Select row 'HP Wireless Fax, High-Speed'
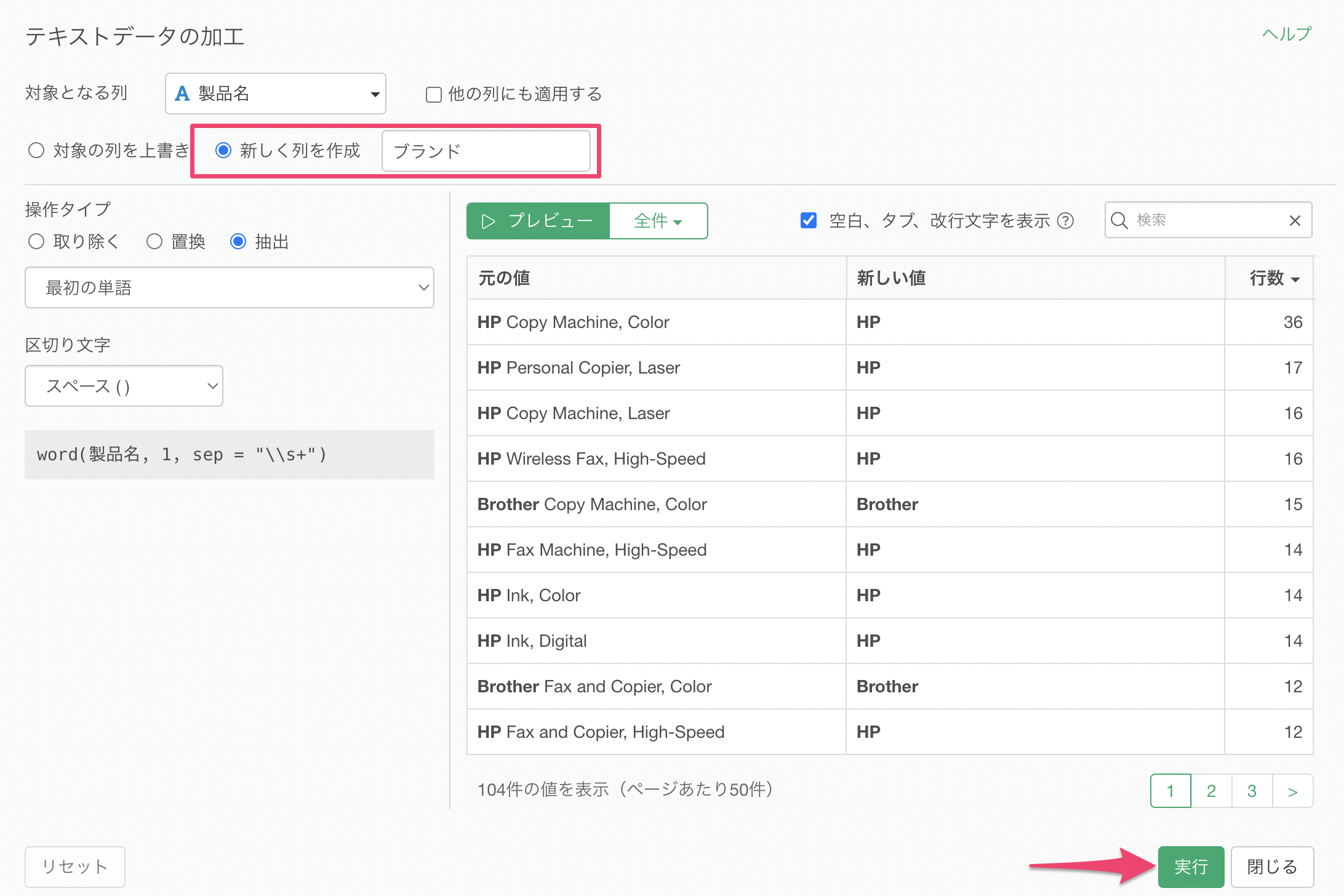Screen dimensions: 1344x896 pyautogui.click(x=890, y=459)
